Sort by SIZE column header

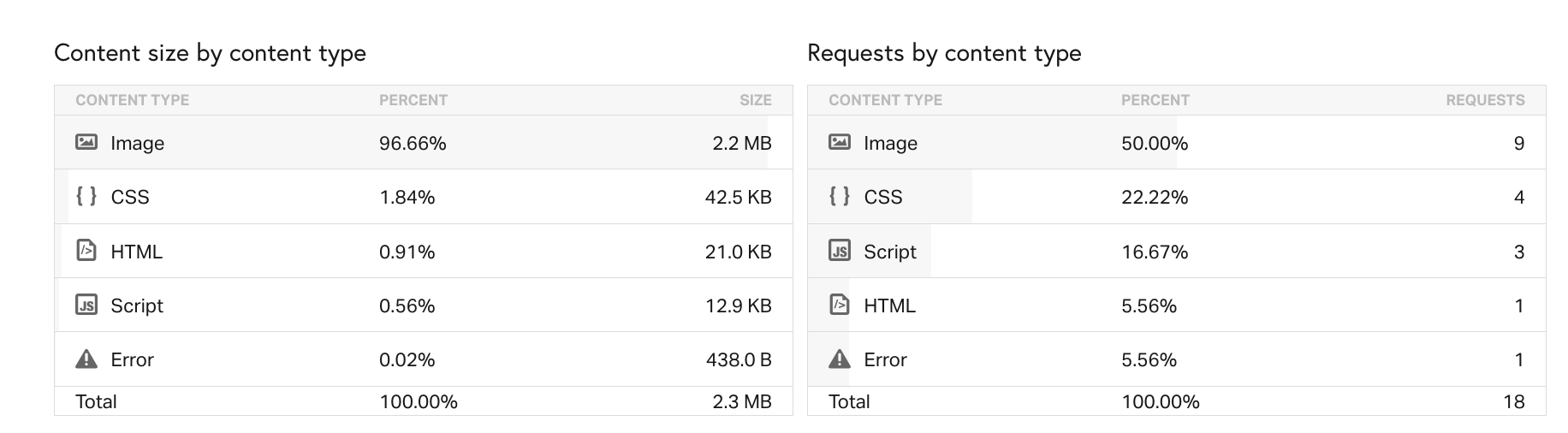pyautogui.click(x=755, y=100)
